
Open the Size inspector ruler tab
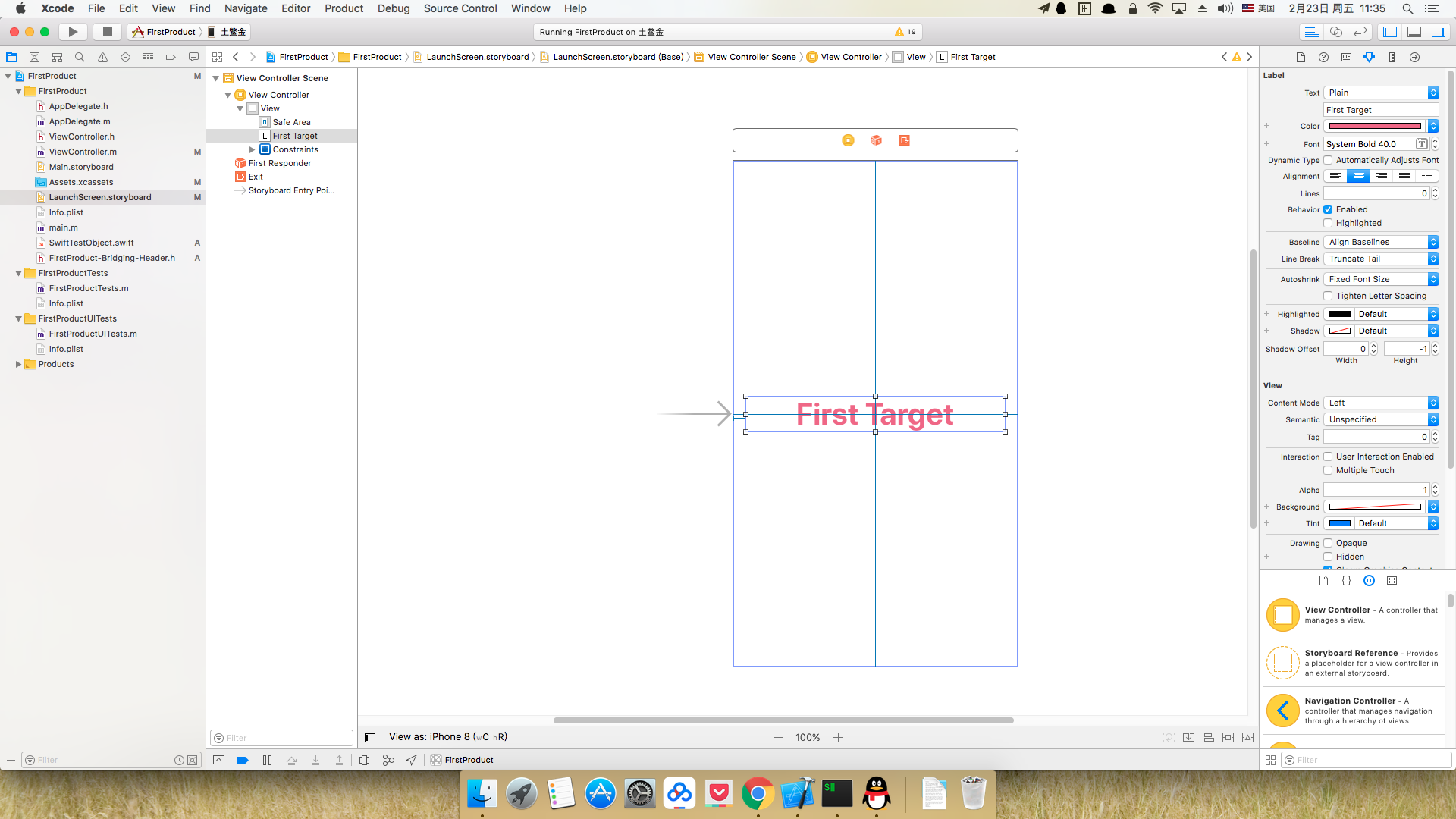coord(1392,57)
